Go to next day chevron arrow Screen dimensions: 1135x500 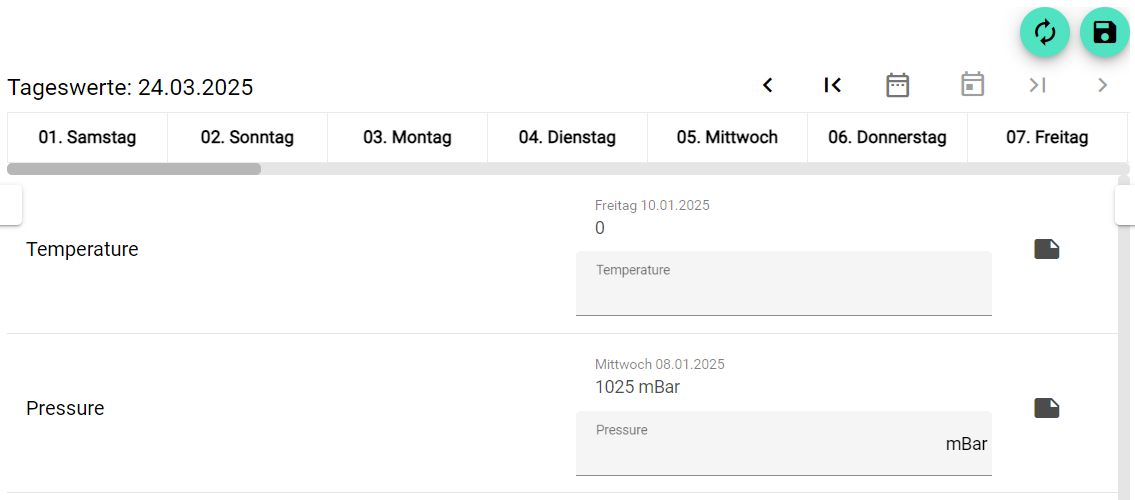click(1103, 86)
